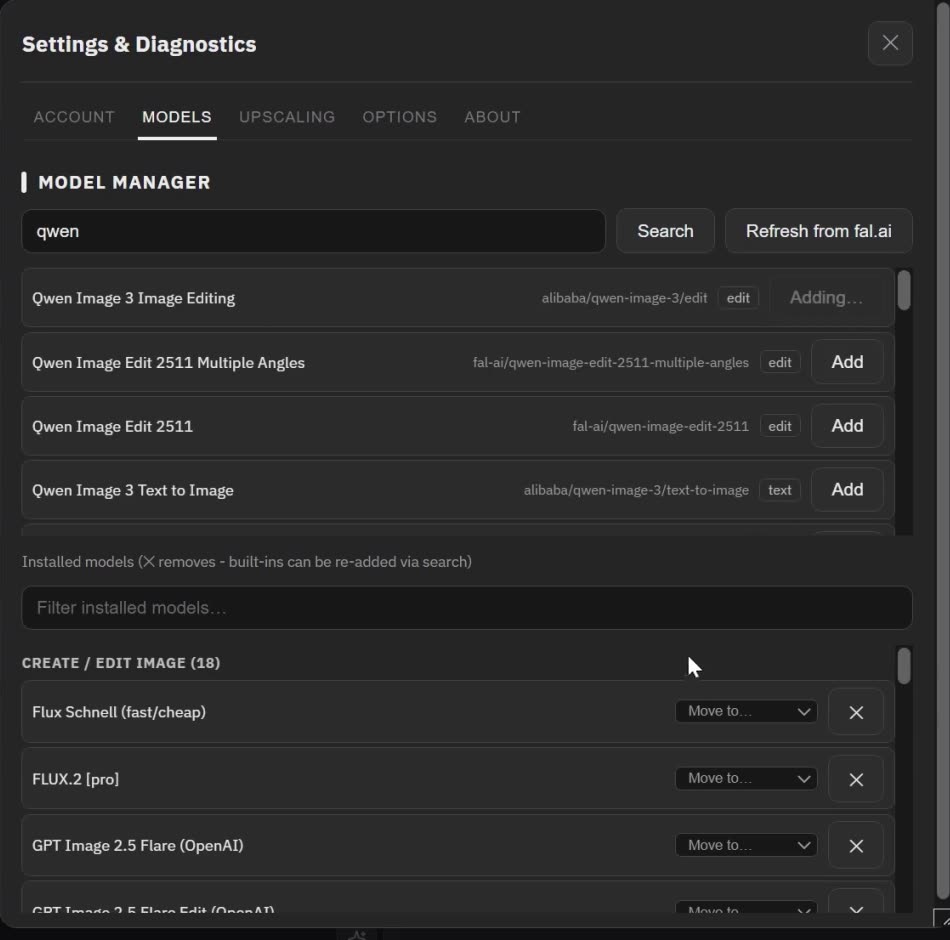Remove Flux Schnell (fast/cheap) with its X icon
Viewport: 950px width, 940px height.
855,712
